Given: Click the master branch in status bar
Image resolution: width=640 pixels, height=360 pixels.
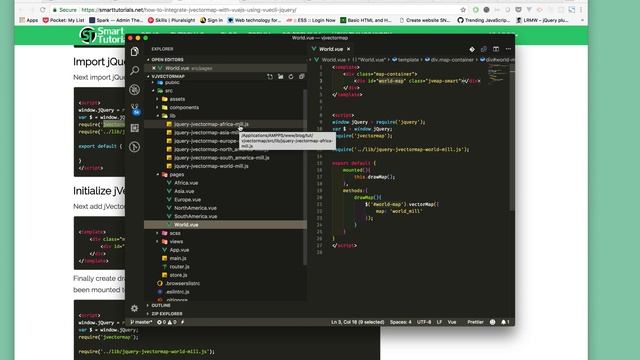Looking at the screenshot, I should coord(141,322).
